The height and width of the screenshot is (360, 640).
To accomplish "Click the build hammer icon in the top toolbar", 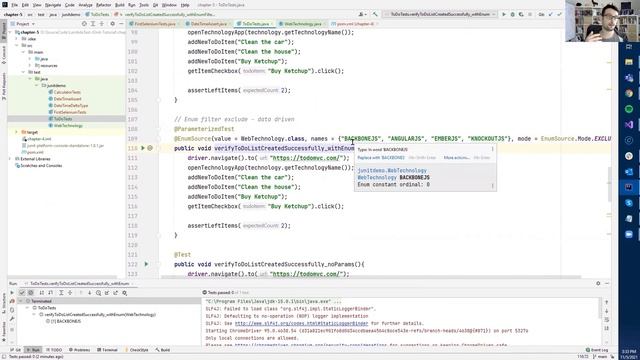I will [x=375, y=14].
